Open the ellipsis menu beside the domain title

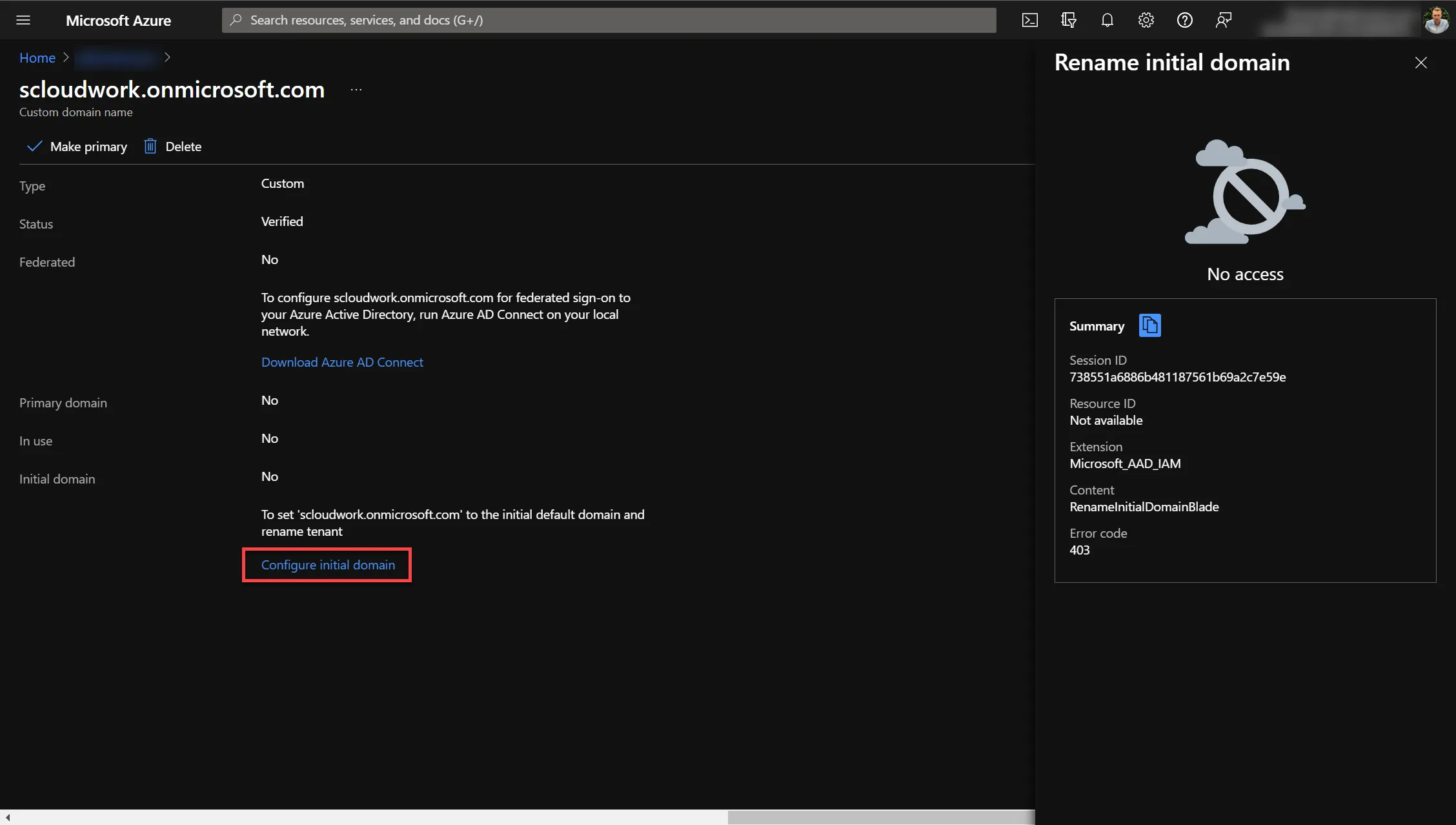coord(356,90)
